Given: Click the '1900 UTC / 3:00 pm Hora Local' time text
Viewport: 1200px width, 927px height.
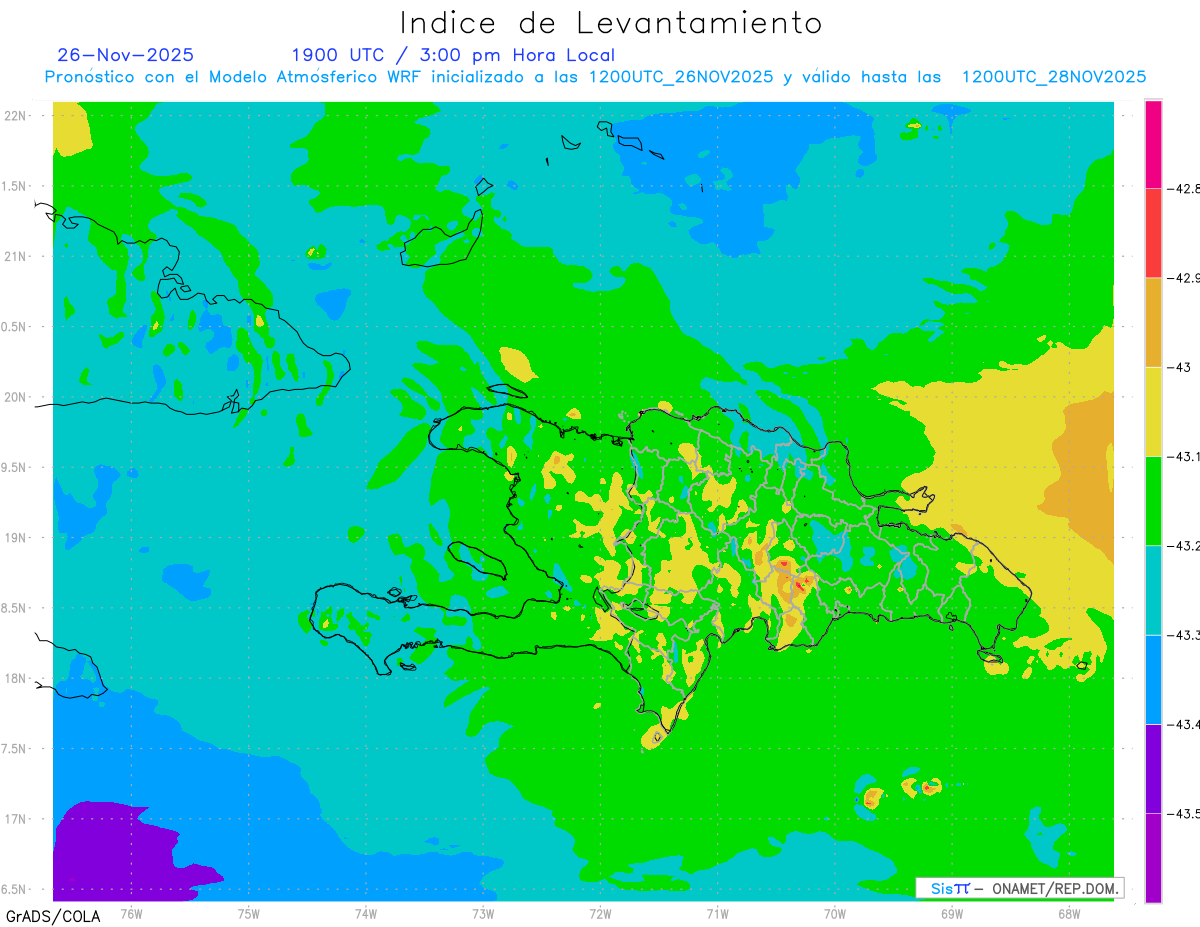Looking at the screenshot, I should [x=453, y=55].
